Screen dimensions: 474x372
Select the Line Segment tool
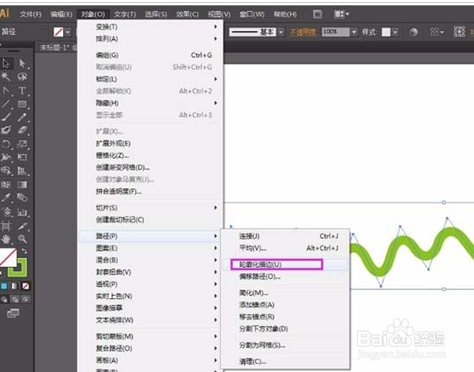pyautogui.click(x=6, y=104)
